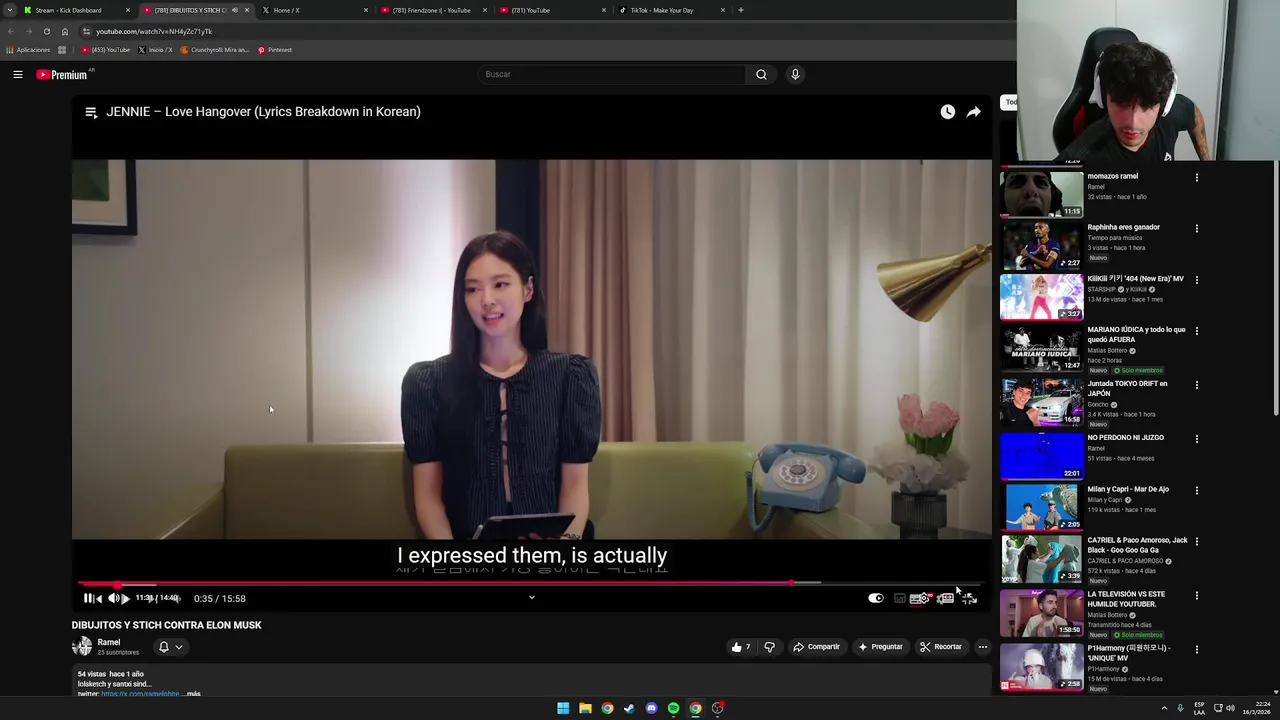Open the (453) YouTube bookmark
Viewport: 1280px width, 720px height.
[x=106, y=50]
